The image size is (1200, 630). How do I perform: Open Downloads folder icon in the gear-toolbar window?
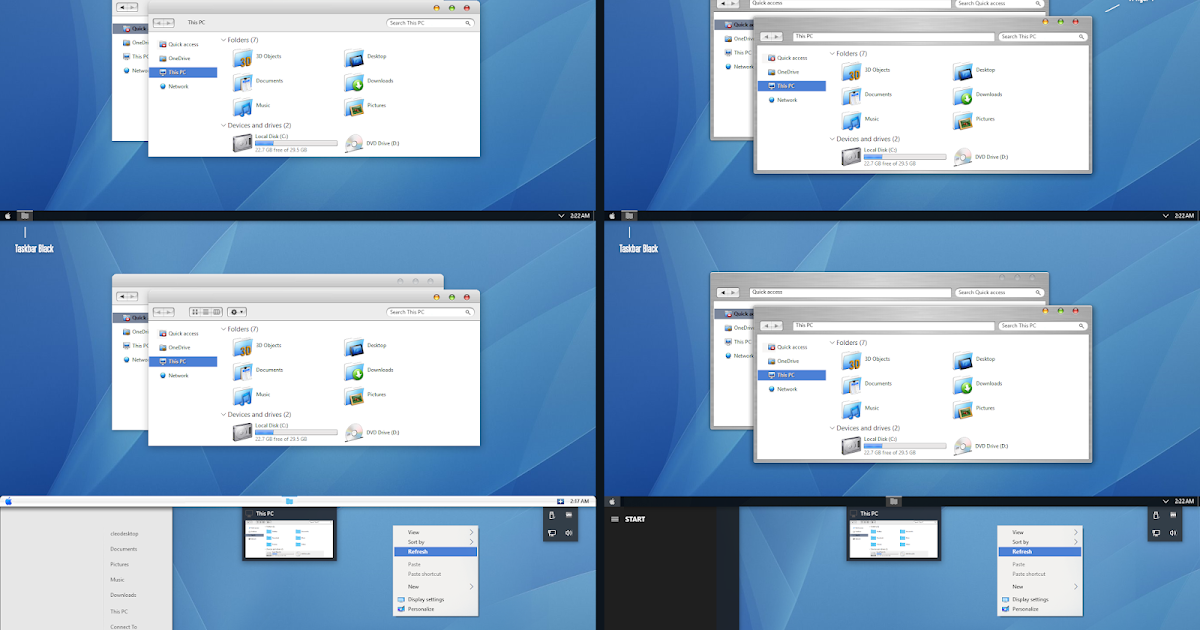[354, 371]
